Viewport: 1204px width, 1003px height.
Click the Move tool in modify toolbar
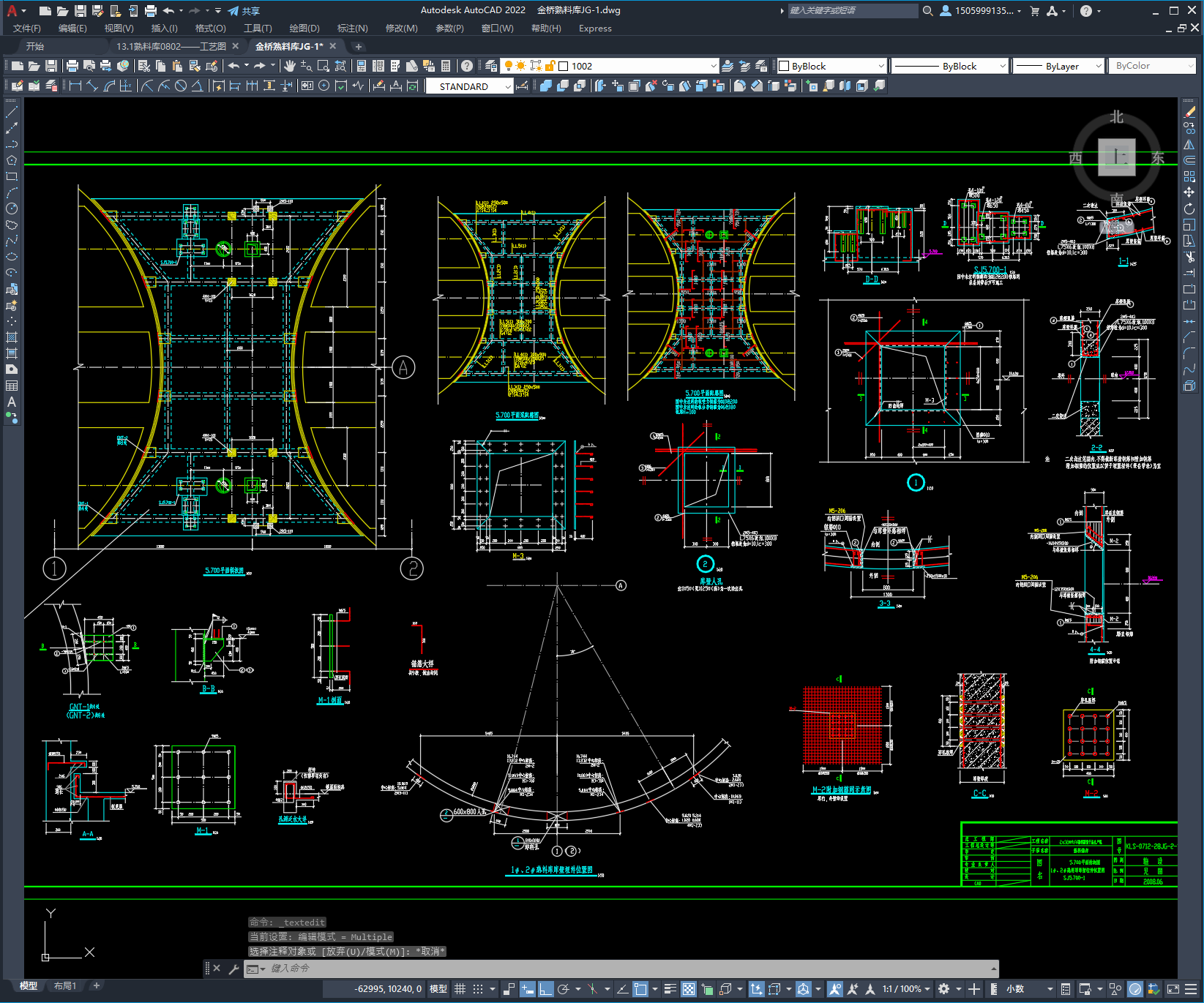pos(1189,192)
